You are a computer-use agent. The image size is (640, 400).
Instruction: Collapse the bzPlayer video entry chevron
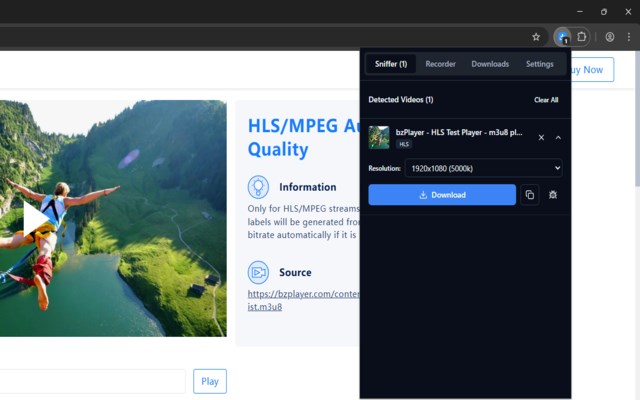558,138
